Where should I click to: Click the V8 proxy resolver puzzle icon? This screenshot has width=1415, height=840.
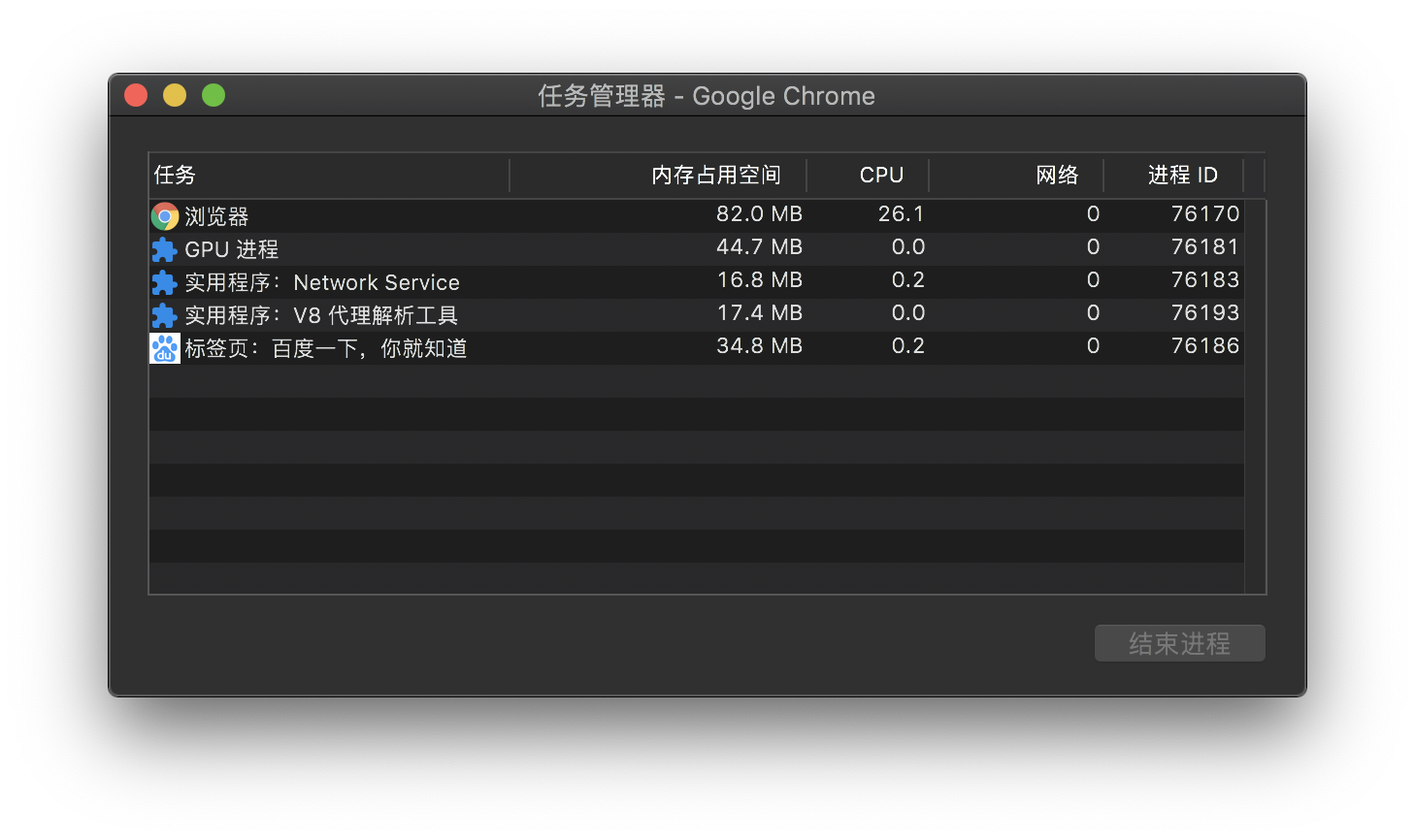[165, 315]
